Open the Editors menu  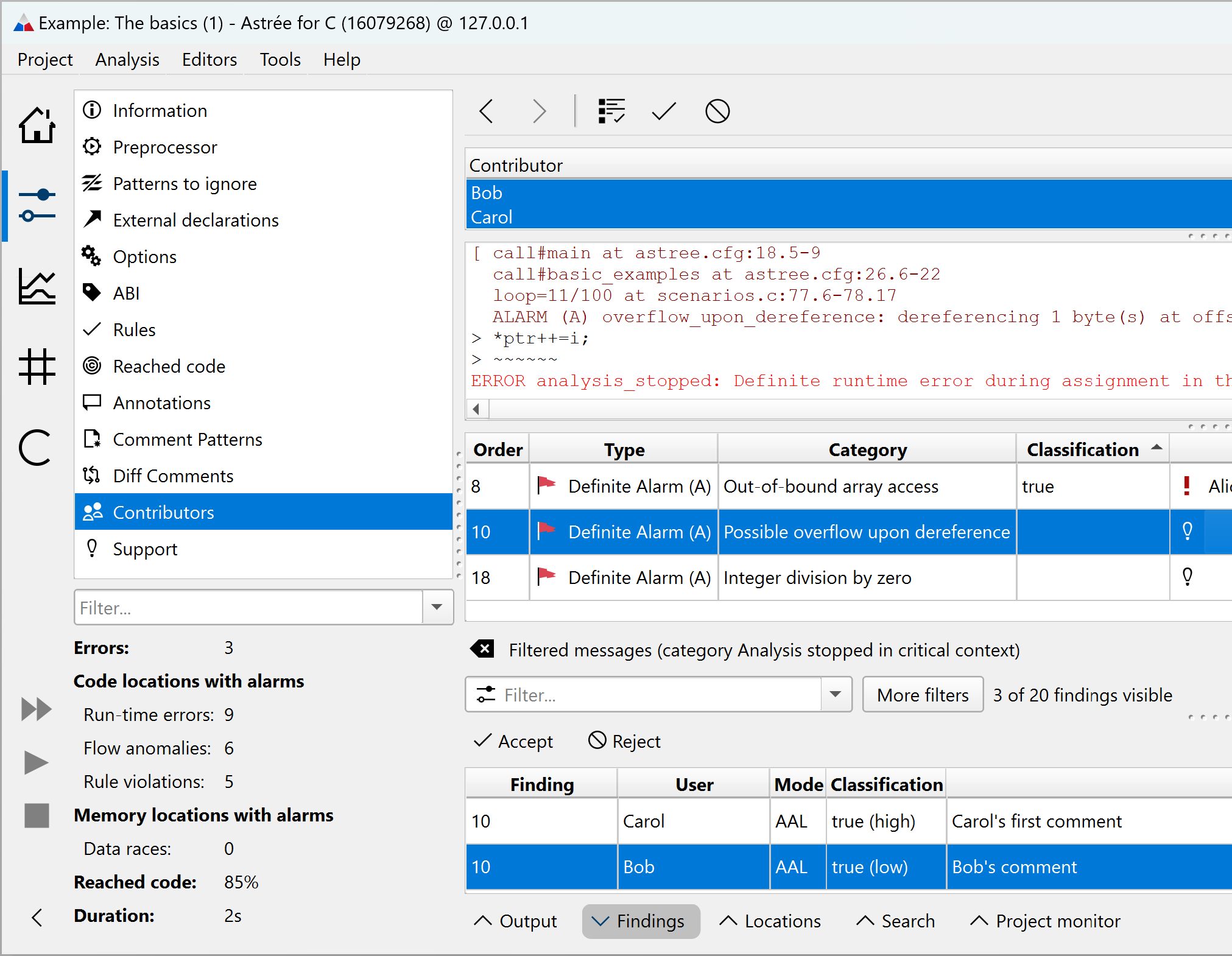209,59
